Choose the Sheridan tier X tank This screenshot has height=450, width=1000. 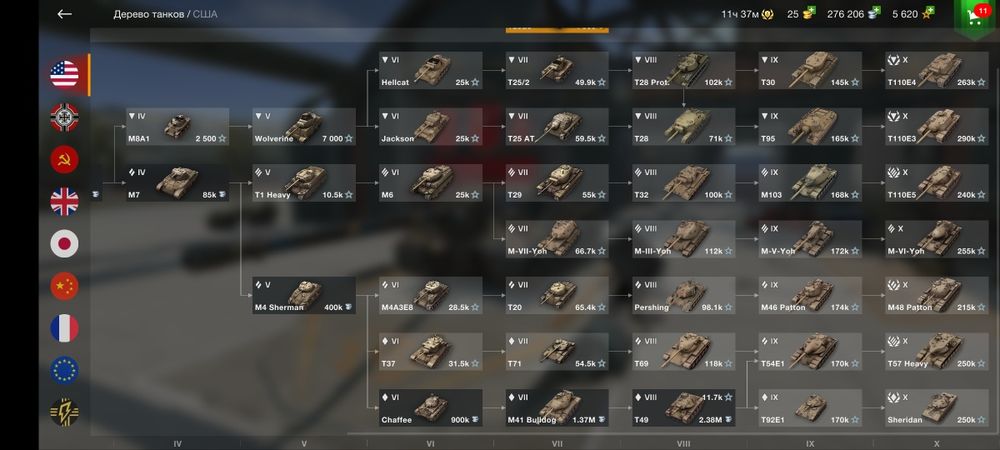936,408
